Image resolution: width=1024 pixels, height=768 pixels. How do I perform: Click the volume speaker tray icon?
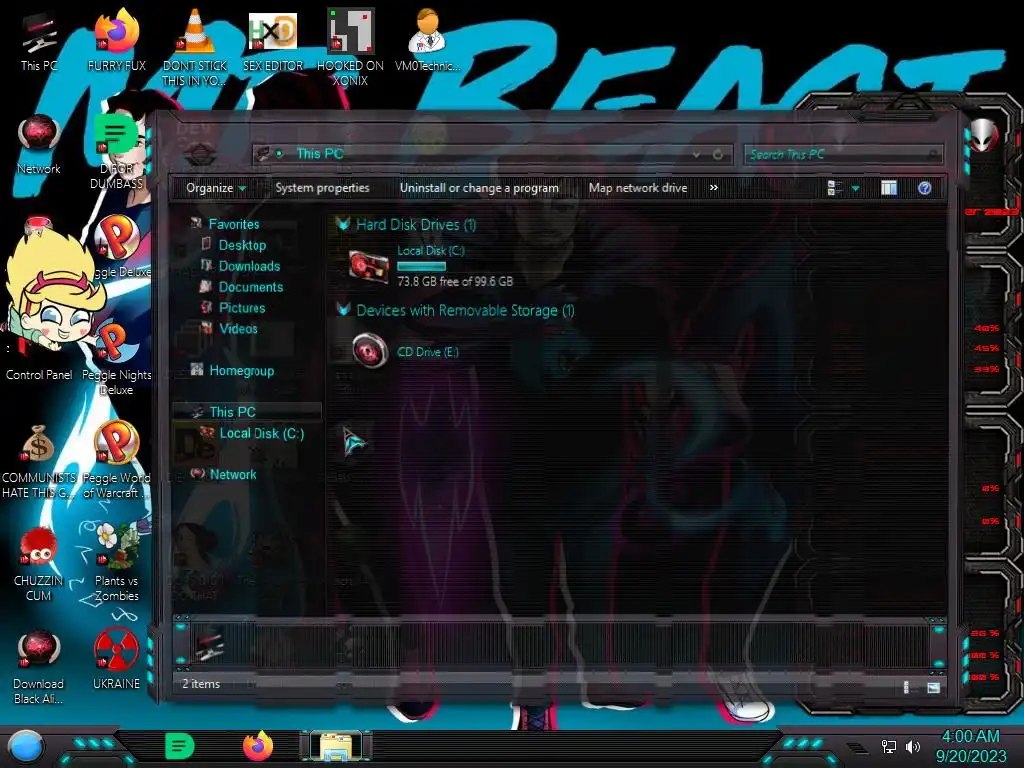click(912, 746)
